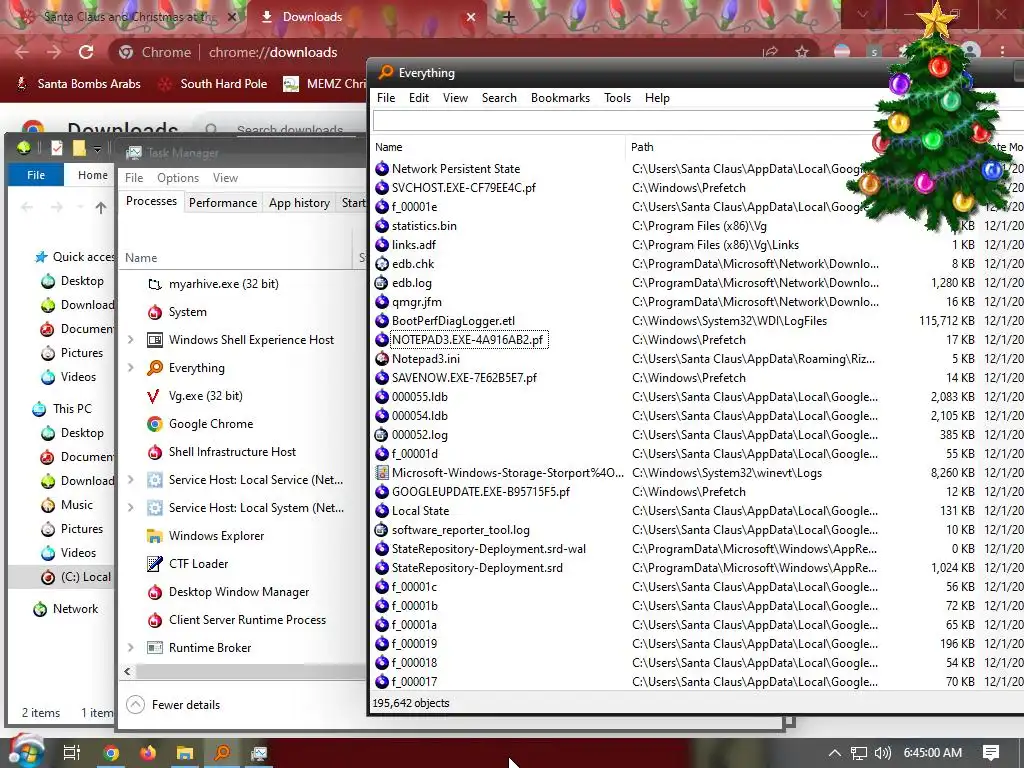The height and width of the screenshot is (768, 1024).
Task: Expand Service Host: Local Service process
Action: click(x=131, y=480)
